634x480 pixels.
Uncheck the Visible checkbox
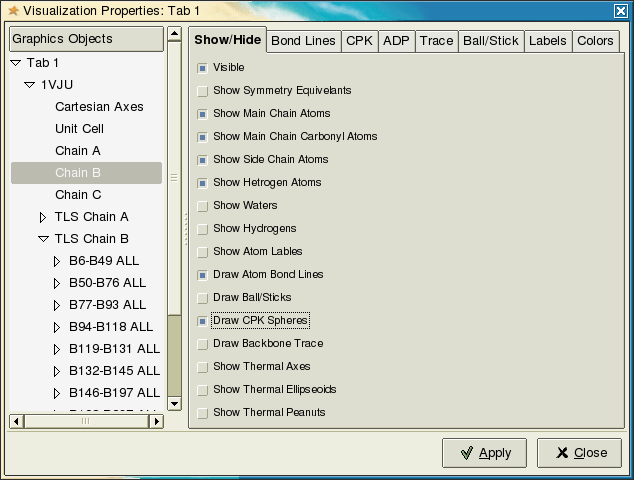(202, 68)
